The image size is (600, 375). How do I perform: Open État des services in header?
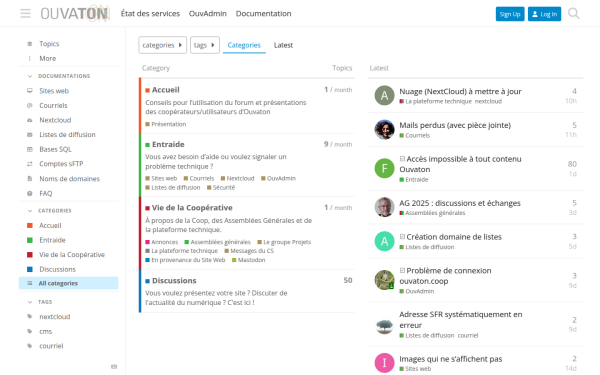coord(150,13)
